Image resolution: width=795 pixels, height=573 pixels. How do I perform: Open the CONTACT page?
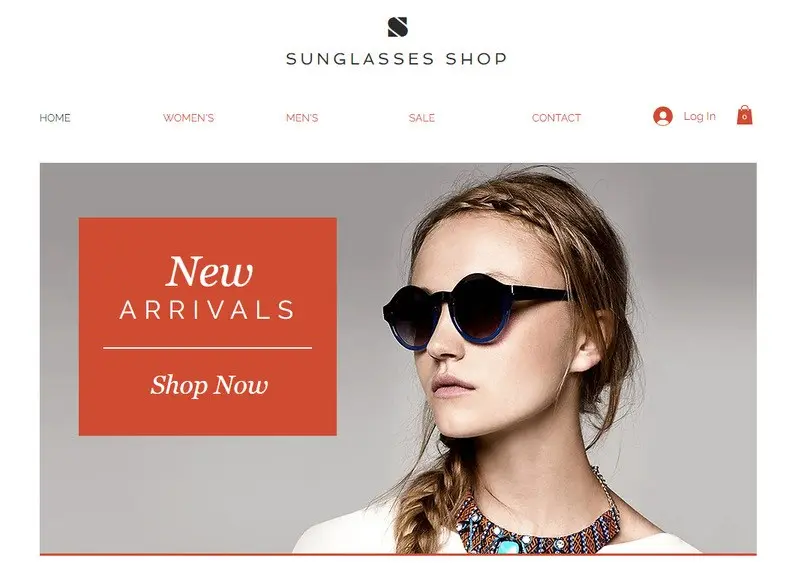click(x=556, y=118)
